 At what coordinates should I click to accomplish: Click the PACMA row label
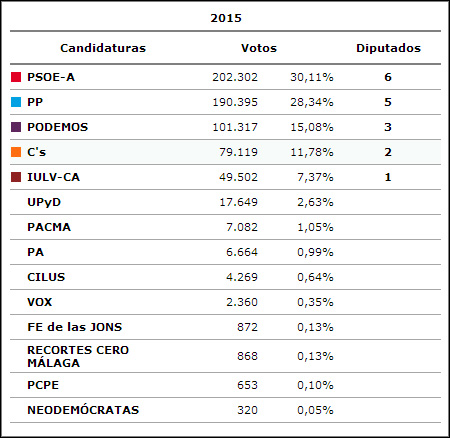pyautogui.click(x=49, y=227)
